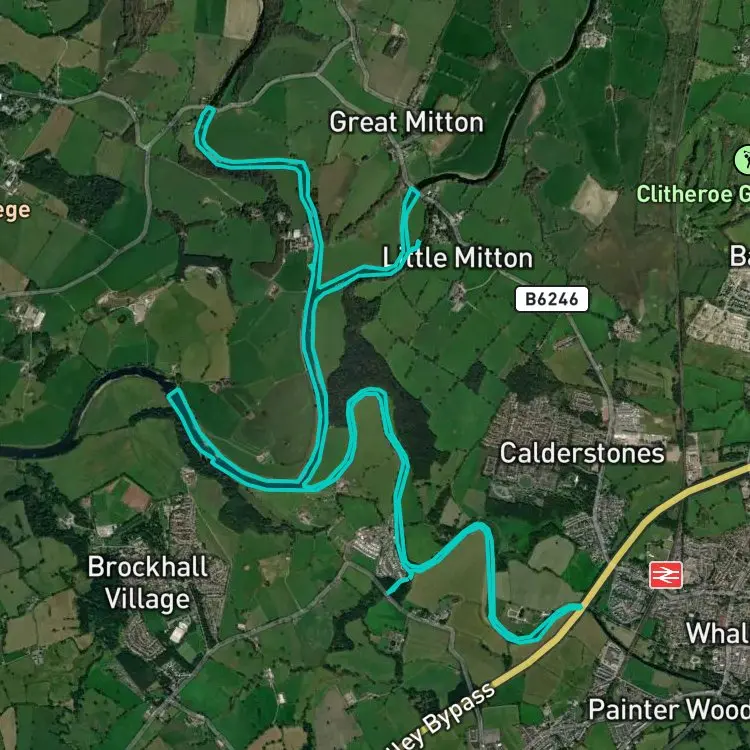Viewport: 750px width, 750px height.
Task: Click the Clitheroe golf course marker icon
Action: click(x=743, y=161)
